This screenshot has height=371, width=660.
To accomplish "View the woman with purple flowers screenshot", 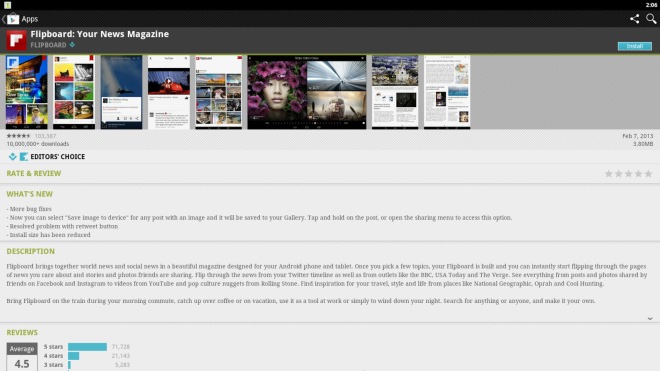I will click(277, 92).
